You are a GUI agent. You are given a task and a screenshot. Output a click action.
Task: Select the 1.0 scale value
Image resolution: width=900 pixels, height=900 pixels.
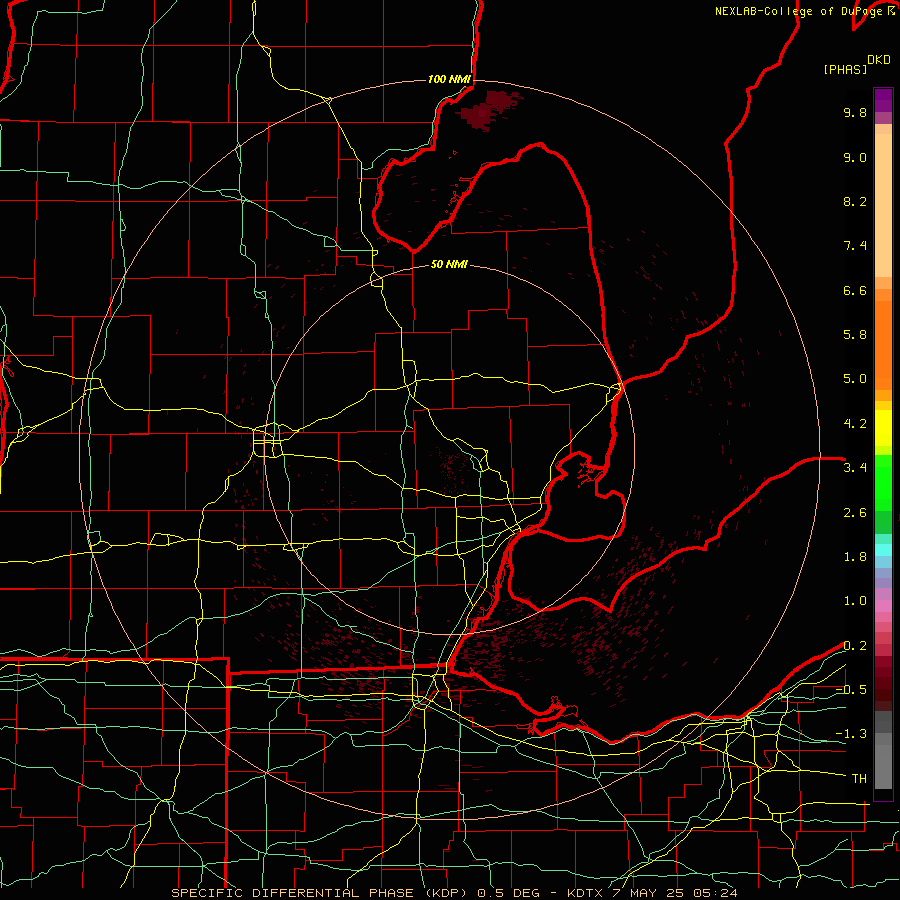click(855, 601)
